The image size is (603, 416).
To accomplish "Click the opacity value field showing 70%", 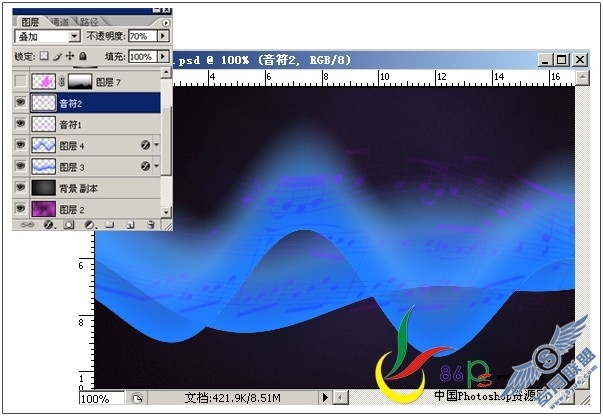I will [x=142, y=36].
